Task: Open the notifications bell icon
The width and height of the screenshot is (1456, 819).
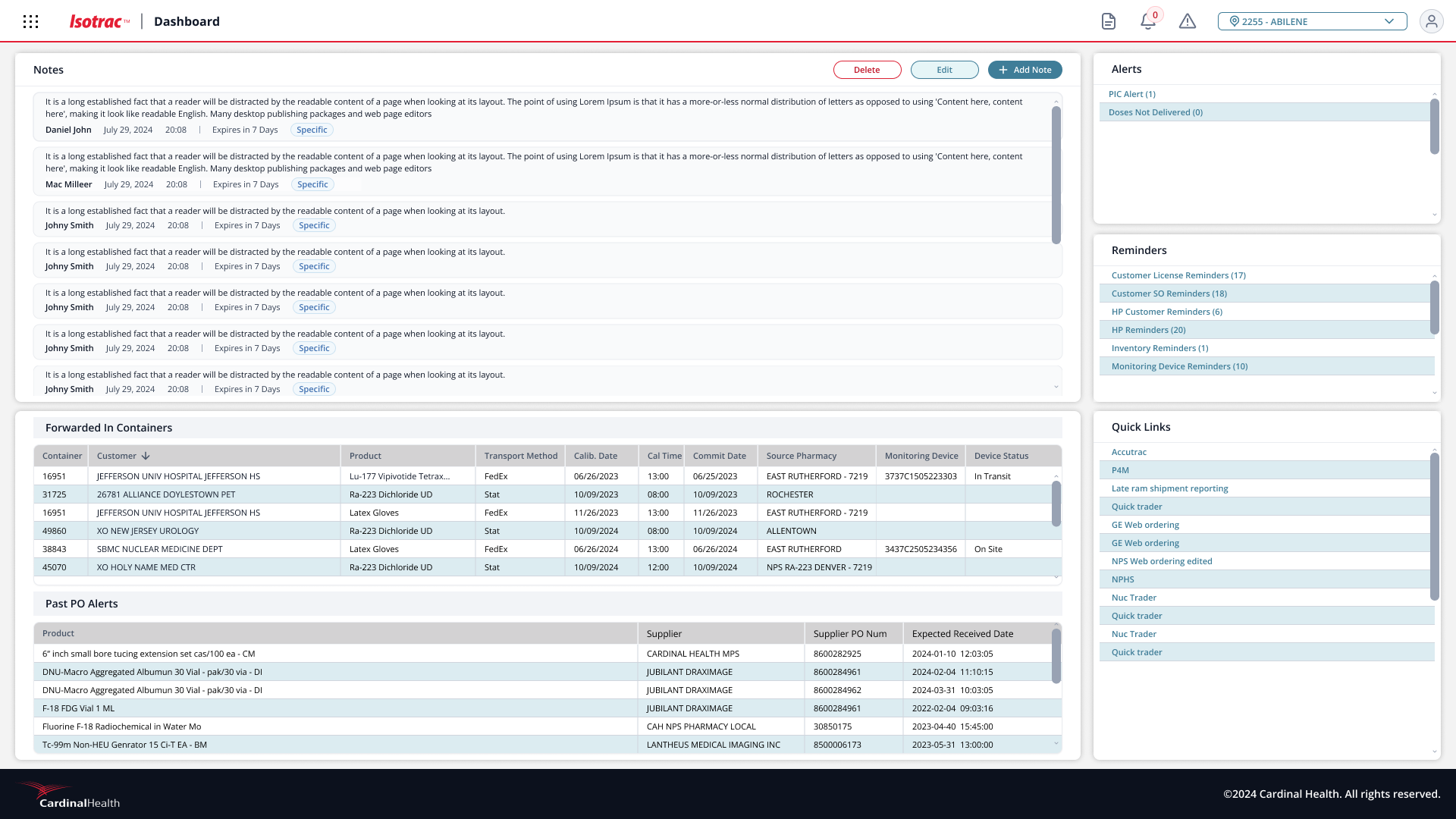Action: [1148, 21]
